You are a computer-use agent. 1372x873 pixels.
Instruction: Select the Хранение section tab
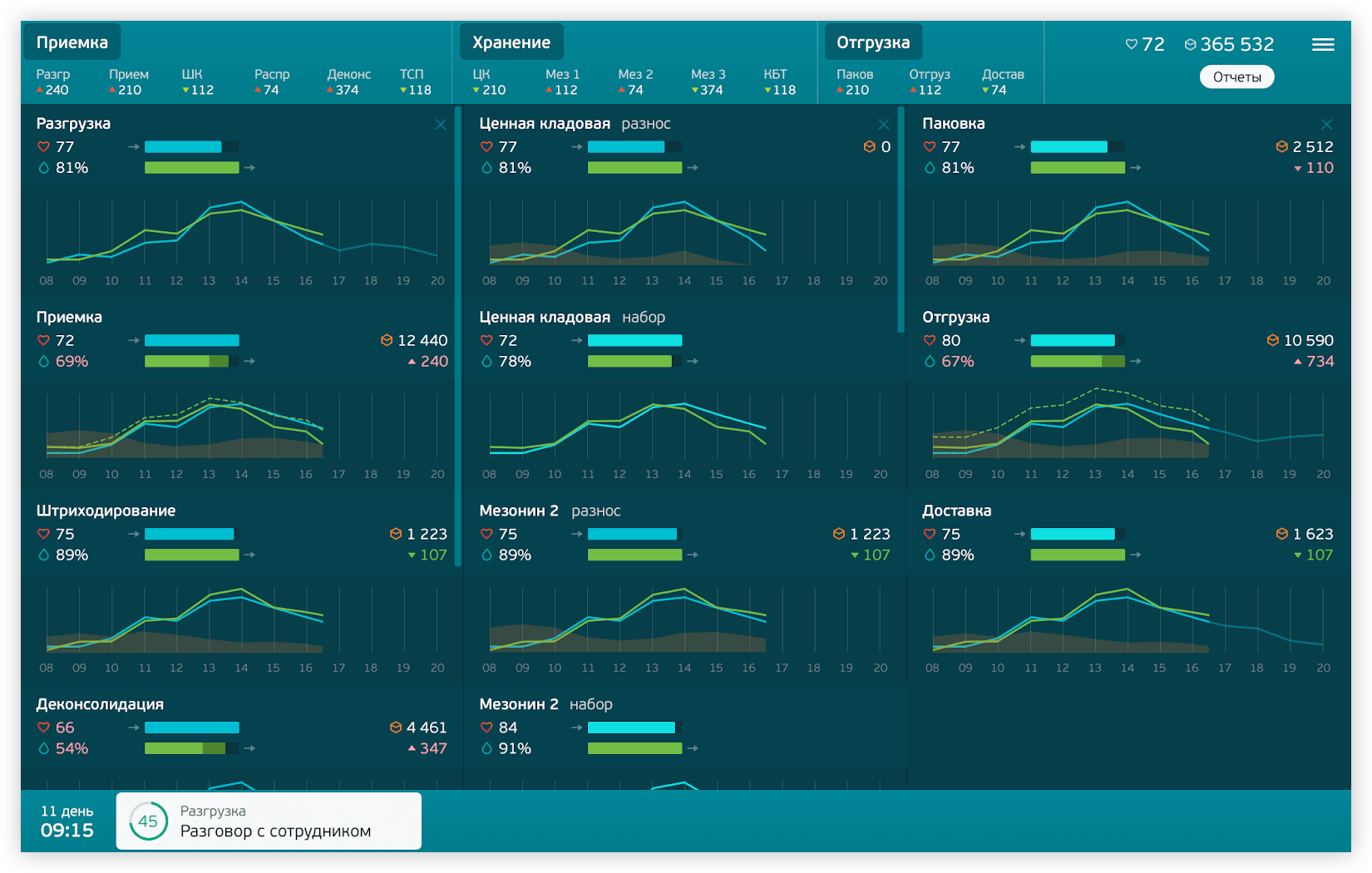(x=511, y=42)
